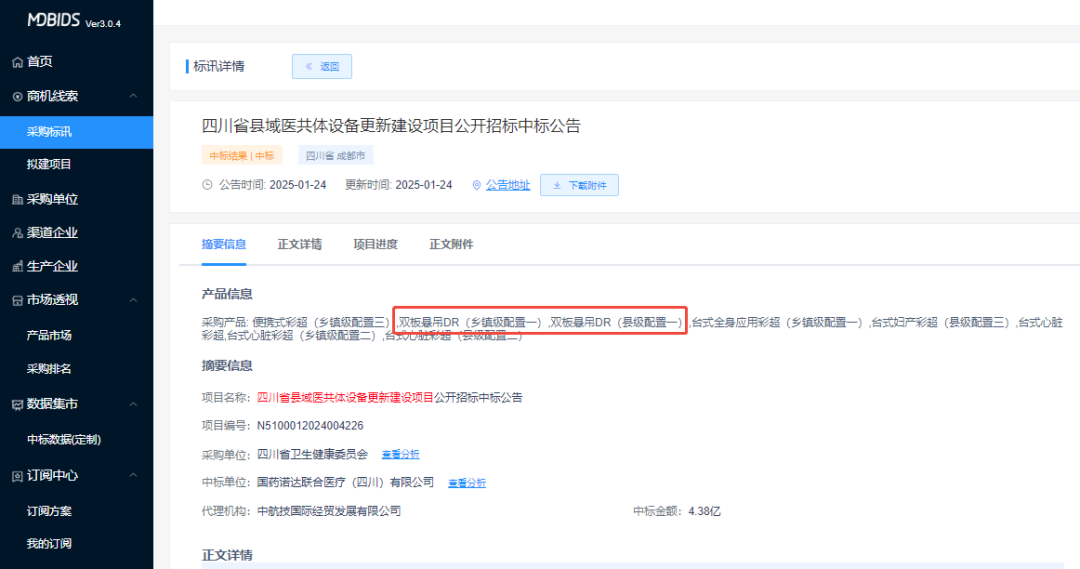The height and width of the screenshot is (569, 1080).
Task: Click the MDBIDS logo
Action: tap(54, 20)
